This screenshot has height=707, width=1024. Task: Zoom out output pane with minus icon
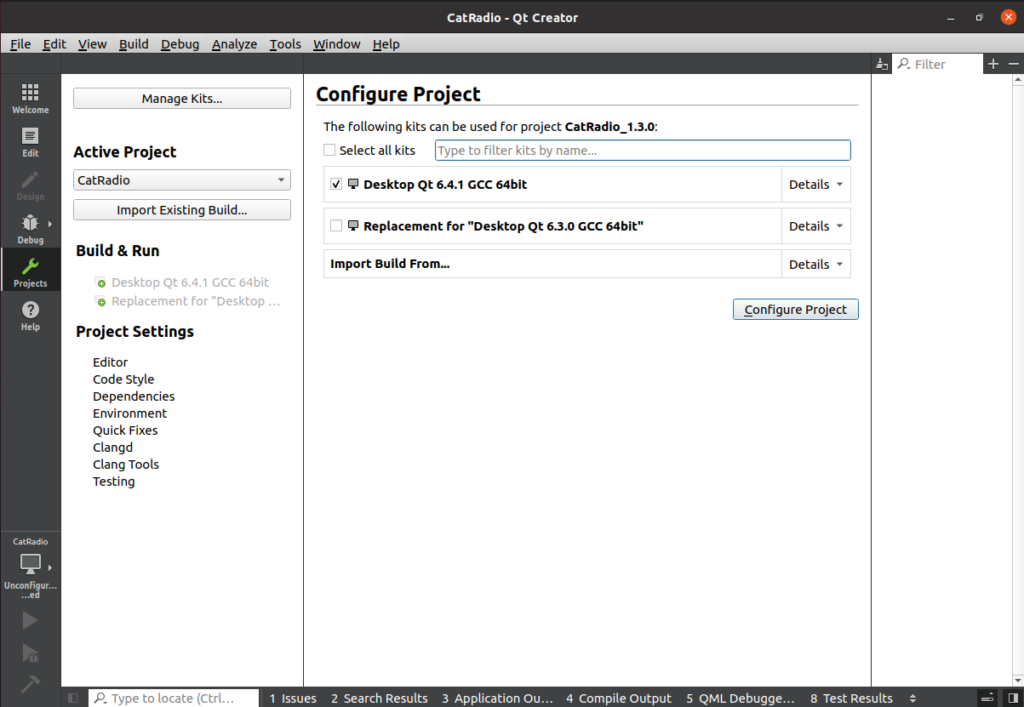pyautogui.click(x=1014, y=63)
